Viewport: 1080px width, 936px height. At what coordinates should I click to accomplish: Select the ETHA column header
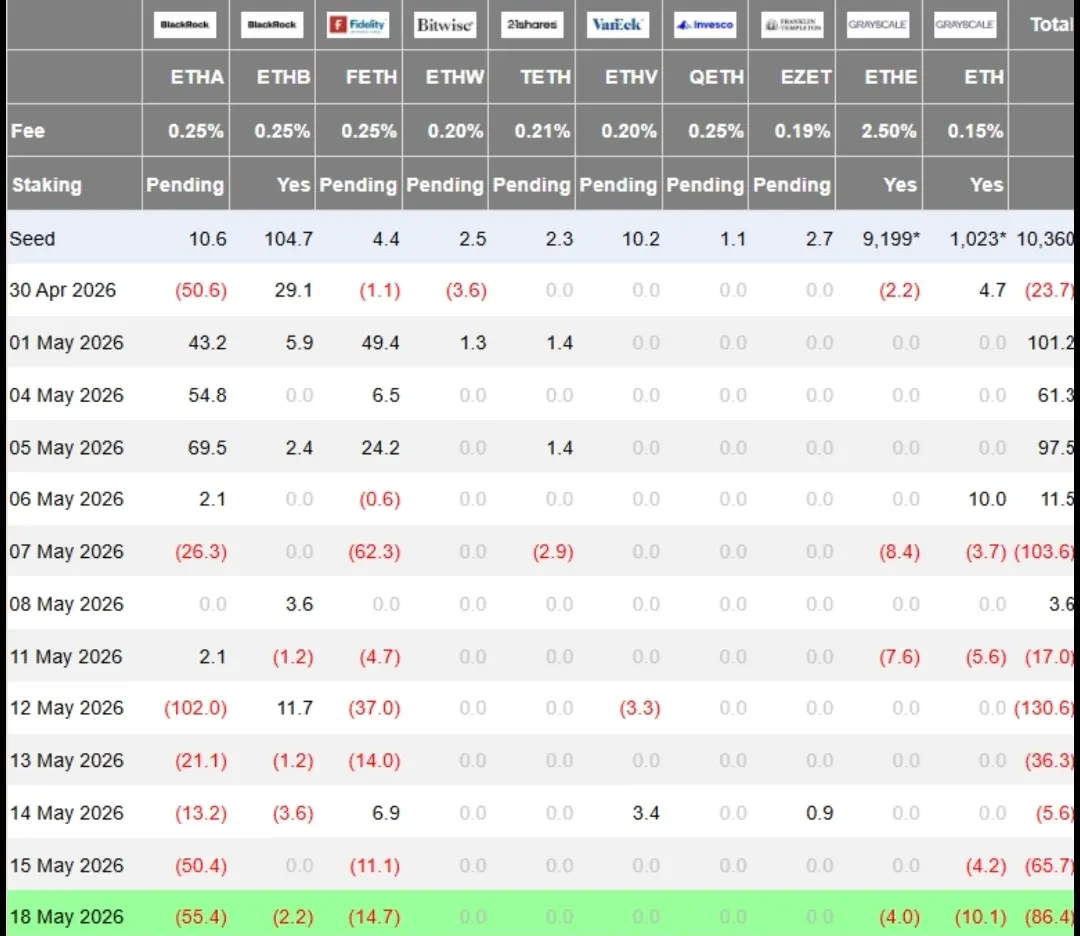[x=197, y=77]
